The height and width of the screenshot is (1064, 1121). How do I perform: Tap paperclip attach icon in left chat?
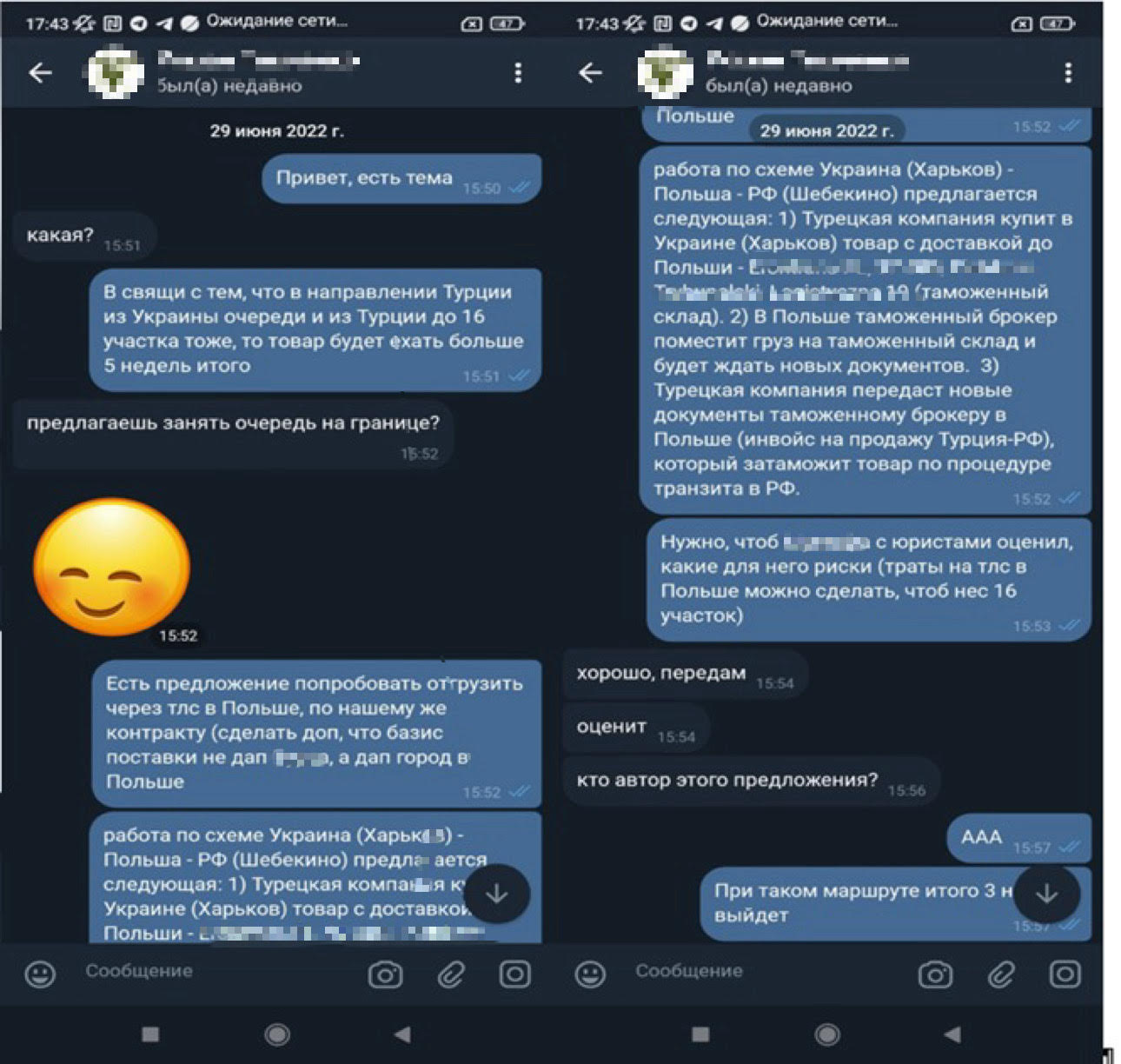pyautogui.click(x=451, y=974)
